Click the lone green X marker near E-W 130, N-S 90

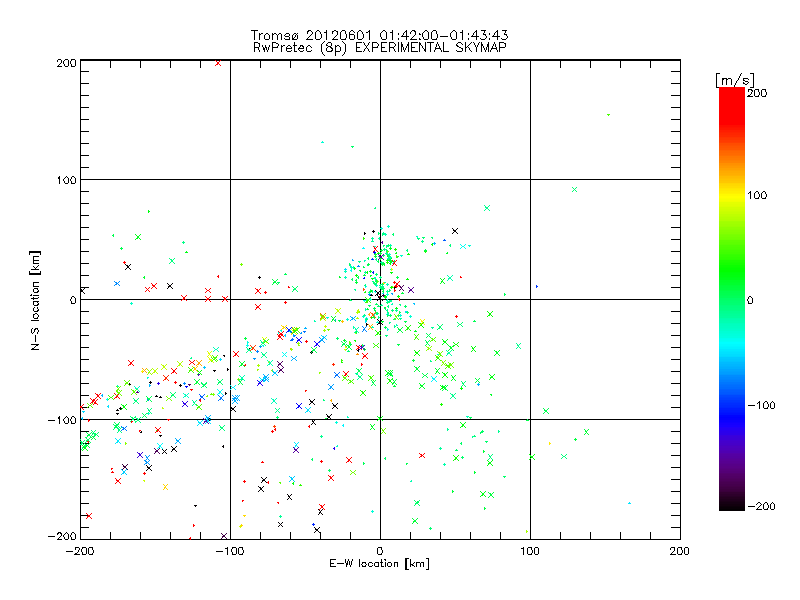574,189
